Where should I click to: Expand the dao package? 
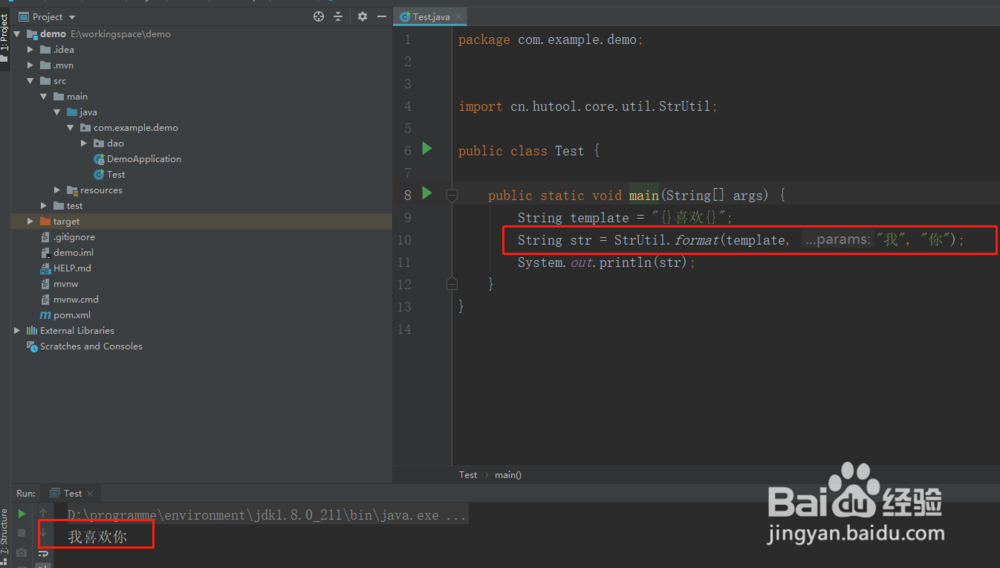click(84, 143)
